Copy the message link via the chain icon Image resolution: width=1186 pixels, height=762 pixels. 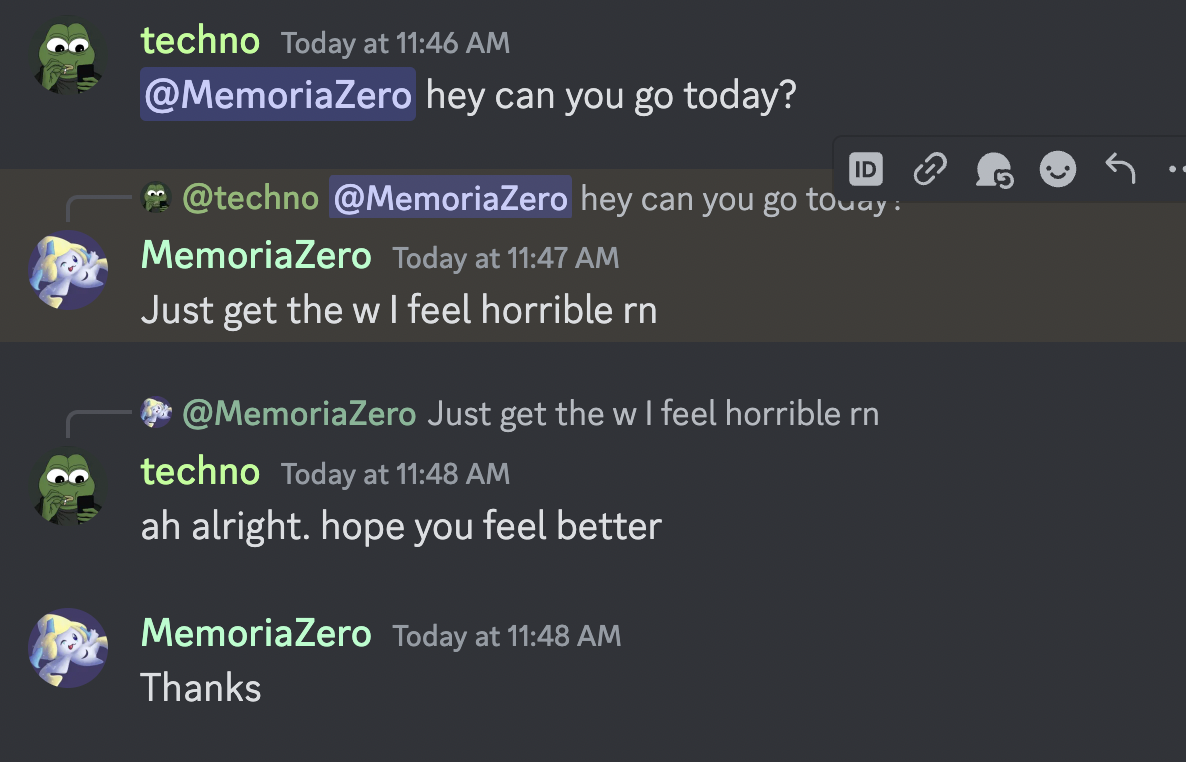tap(929, 169)
